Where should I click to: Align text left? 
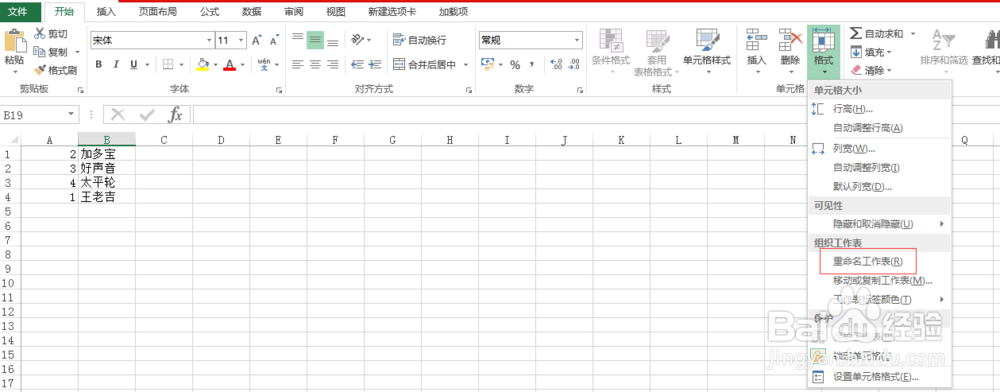click(x=297, y=64)
